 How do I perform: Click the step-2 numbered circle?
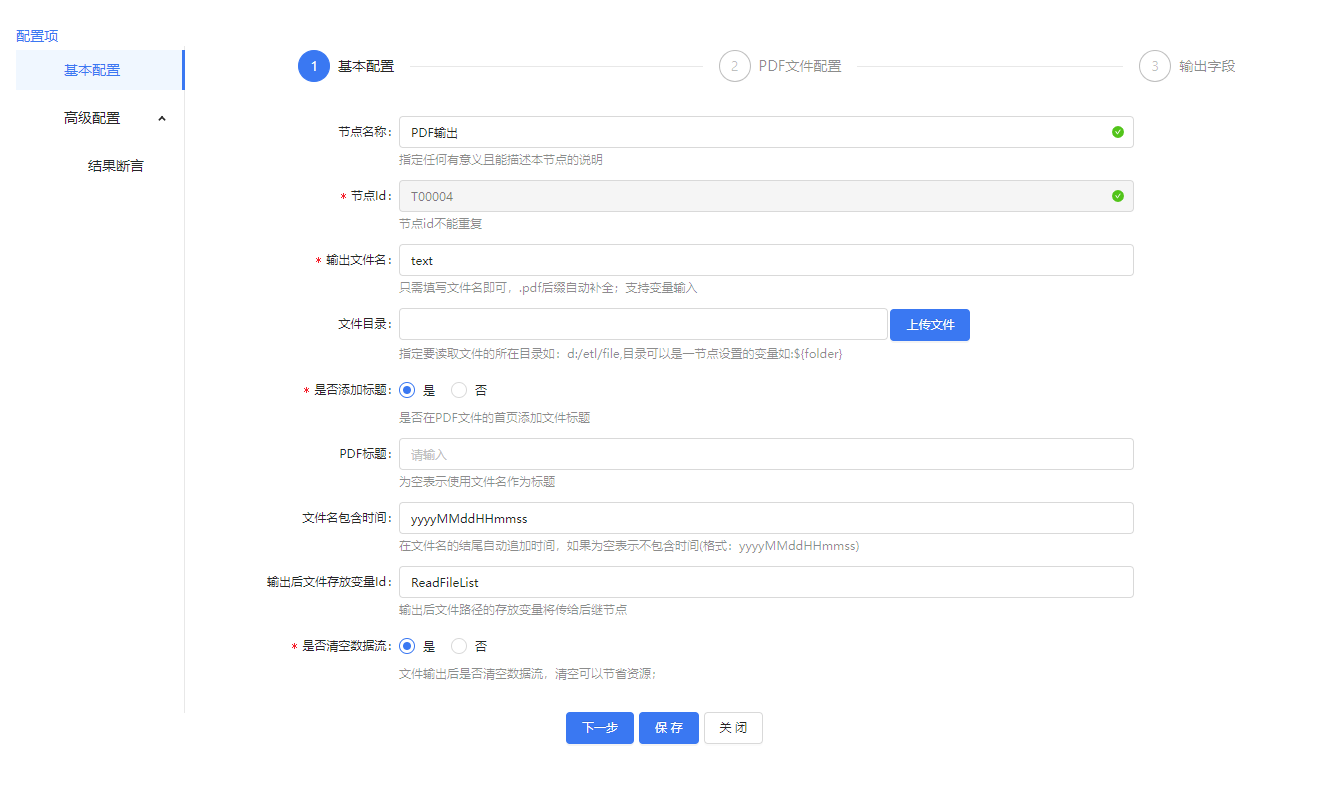pos(734,65)
